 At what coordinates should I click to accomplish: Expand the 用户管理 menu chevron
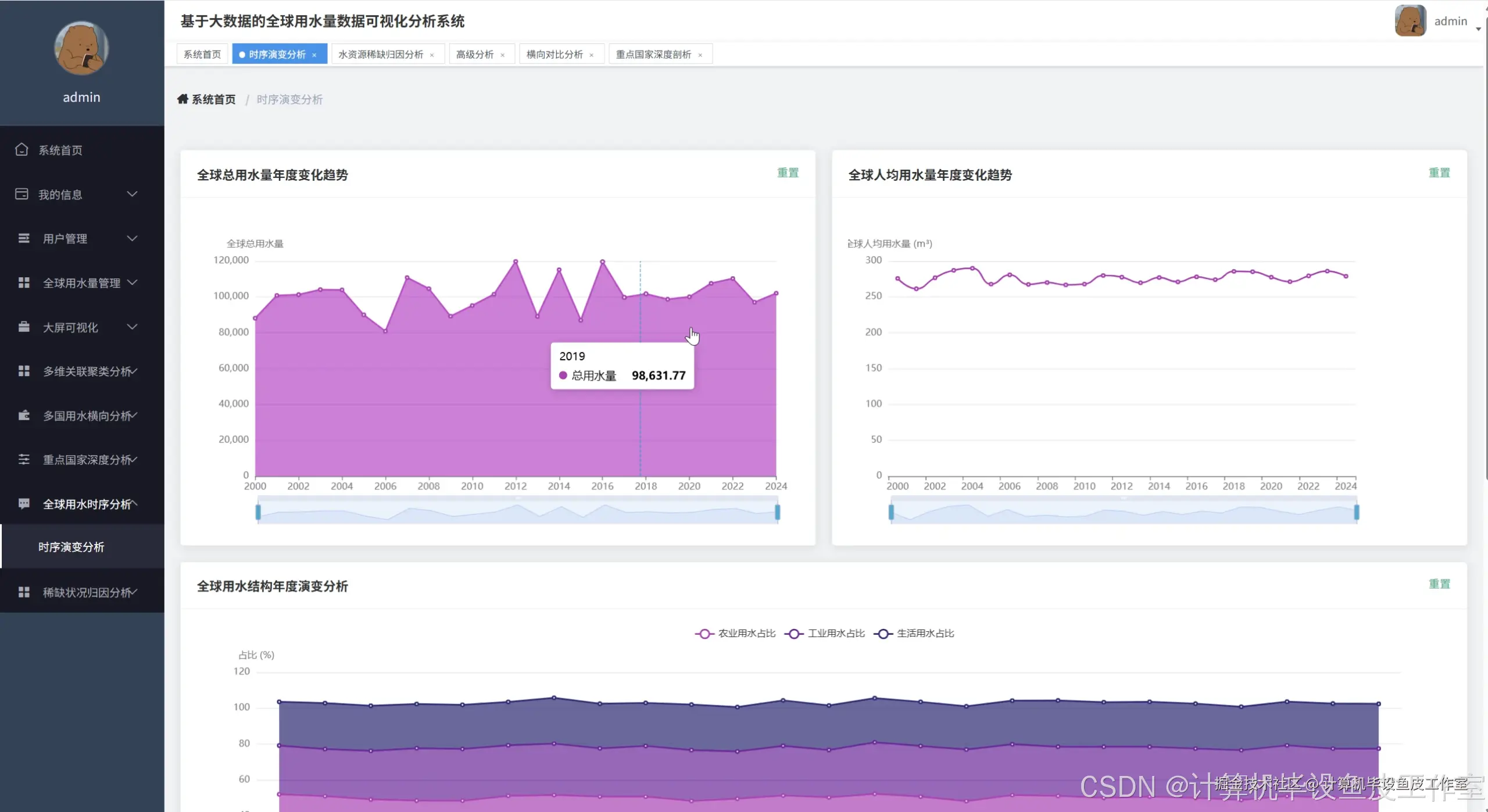tap(133, 238)
